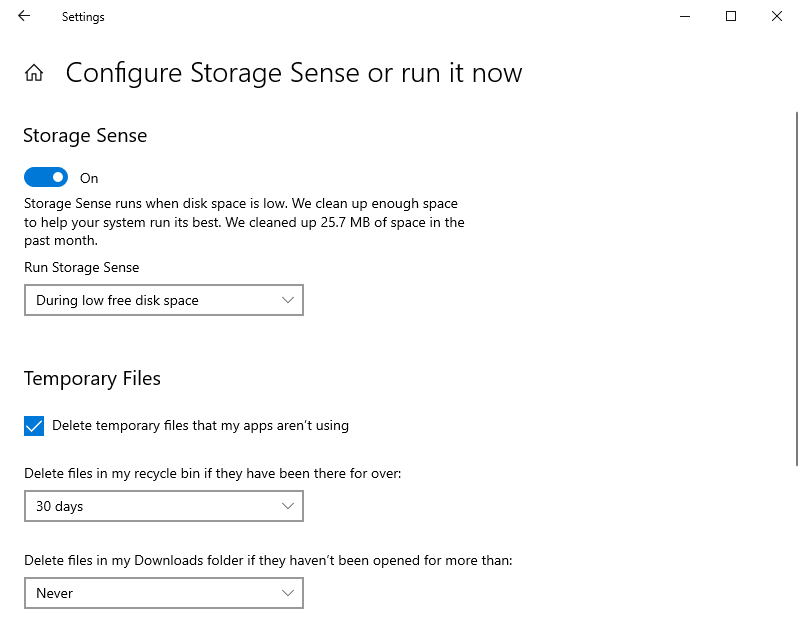Click the chevron arrow beside 30 days
Screen dimensions: 800x632
click(288, 506)
